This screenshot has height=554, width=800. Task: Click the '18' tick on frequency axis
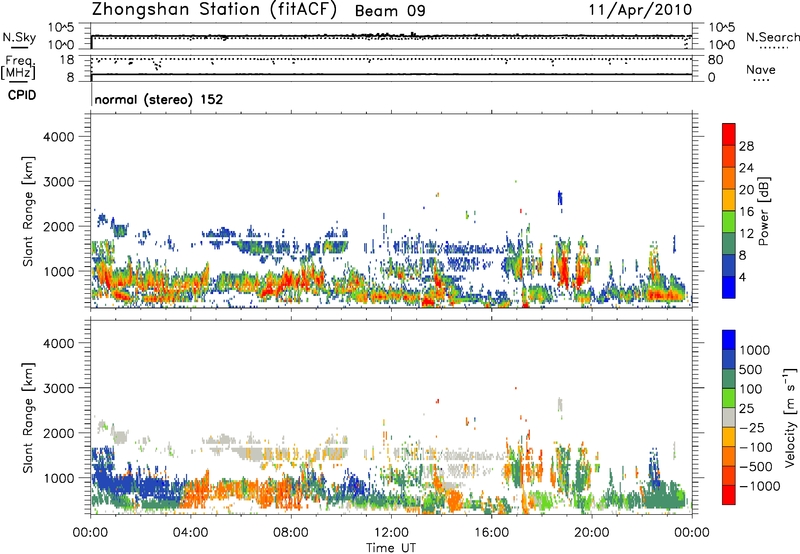click(x=66, y=60)
